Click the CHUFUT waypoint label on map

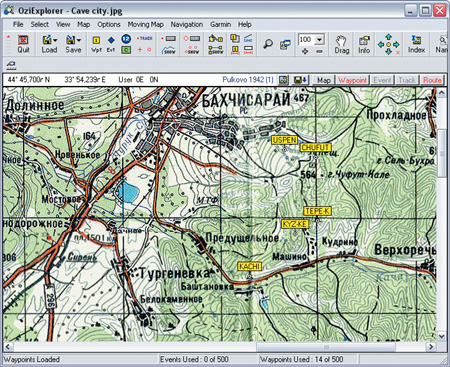[315, 147]
